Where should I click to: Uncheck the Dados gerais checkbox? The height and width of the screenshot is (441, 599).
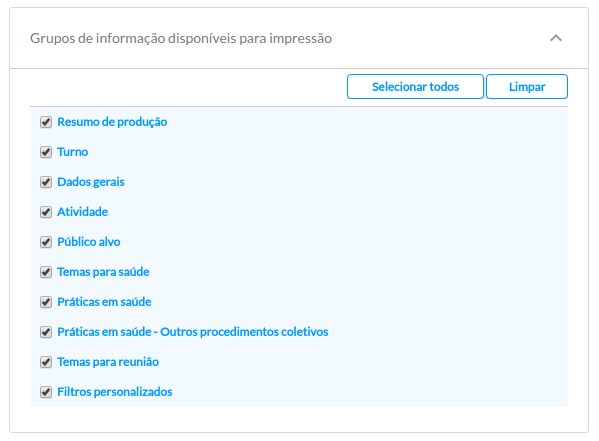pyautogui.click(x=46, y=182)
